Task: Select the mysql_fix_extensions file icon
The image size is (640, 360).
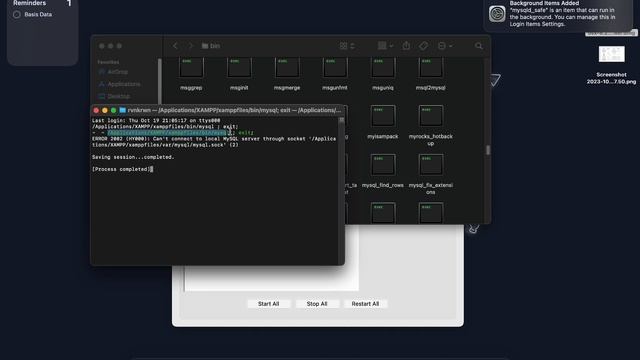Action: (431, 165)
